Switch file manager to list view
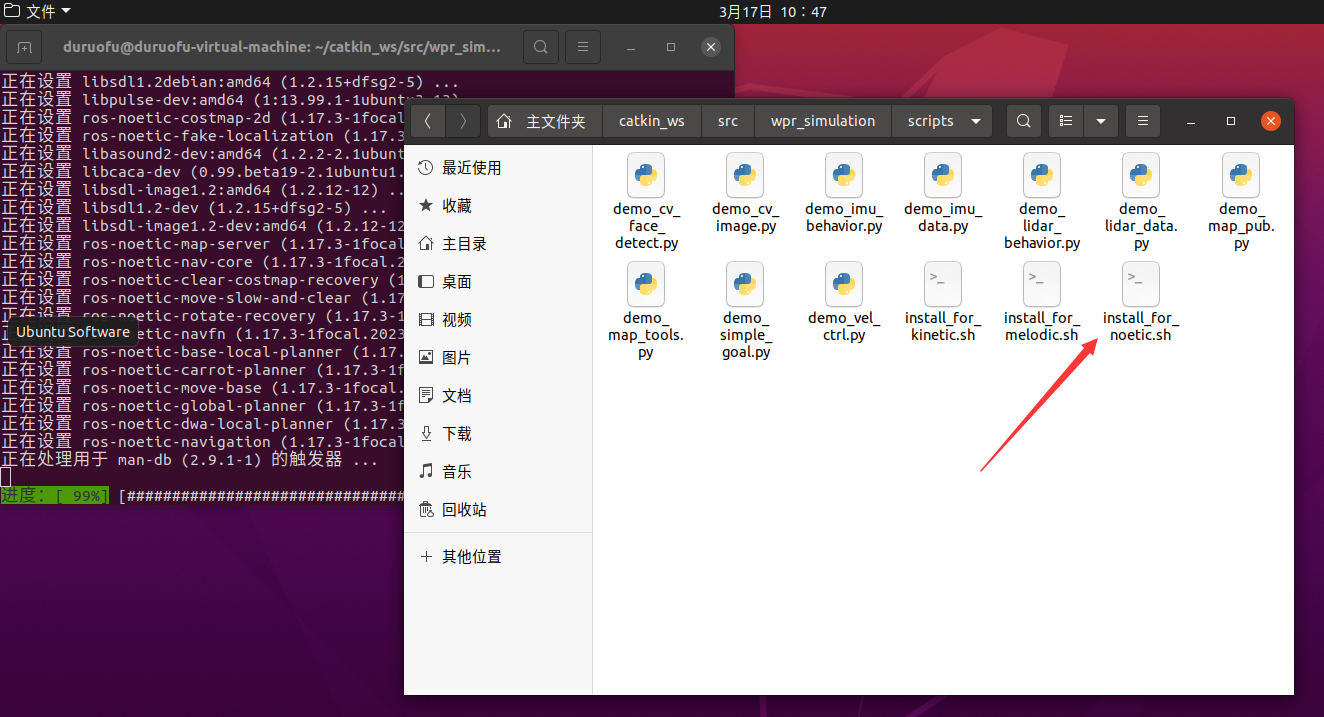This screenshot has width=1324, height=717. coord(1066,121)
